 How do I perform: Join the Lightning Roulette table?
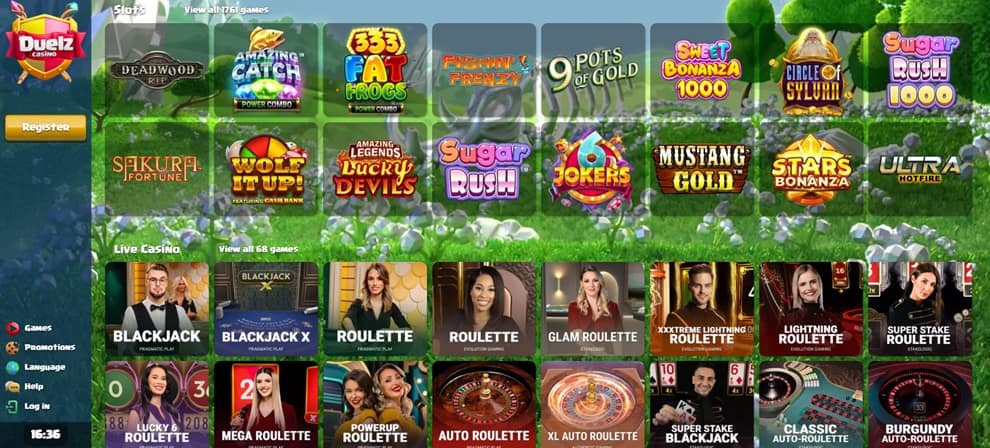point(811,309)
